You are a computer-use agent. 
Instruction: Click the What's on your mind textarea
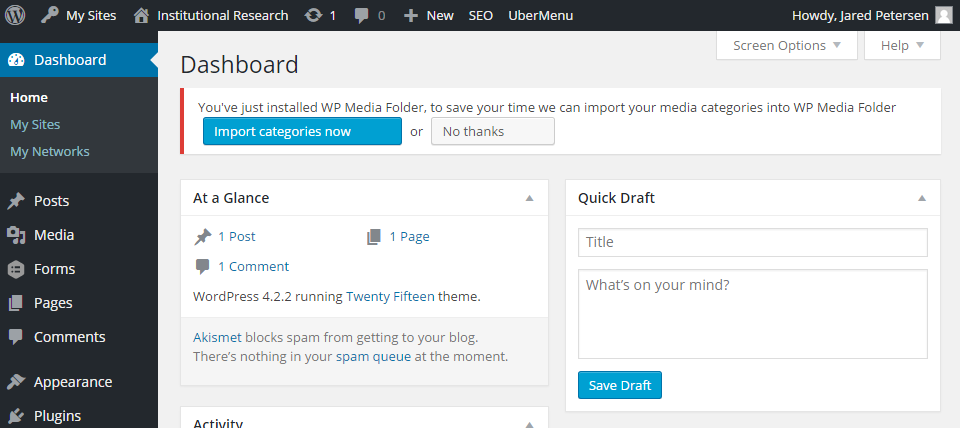click(x=752, y=314)
